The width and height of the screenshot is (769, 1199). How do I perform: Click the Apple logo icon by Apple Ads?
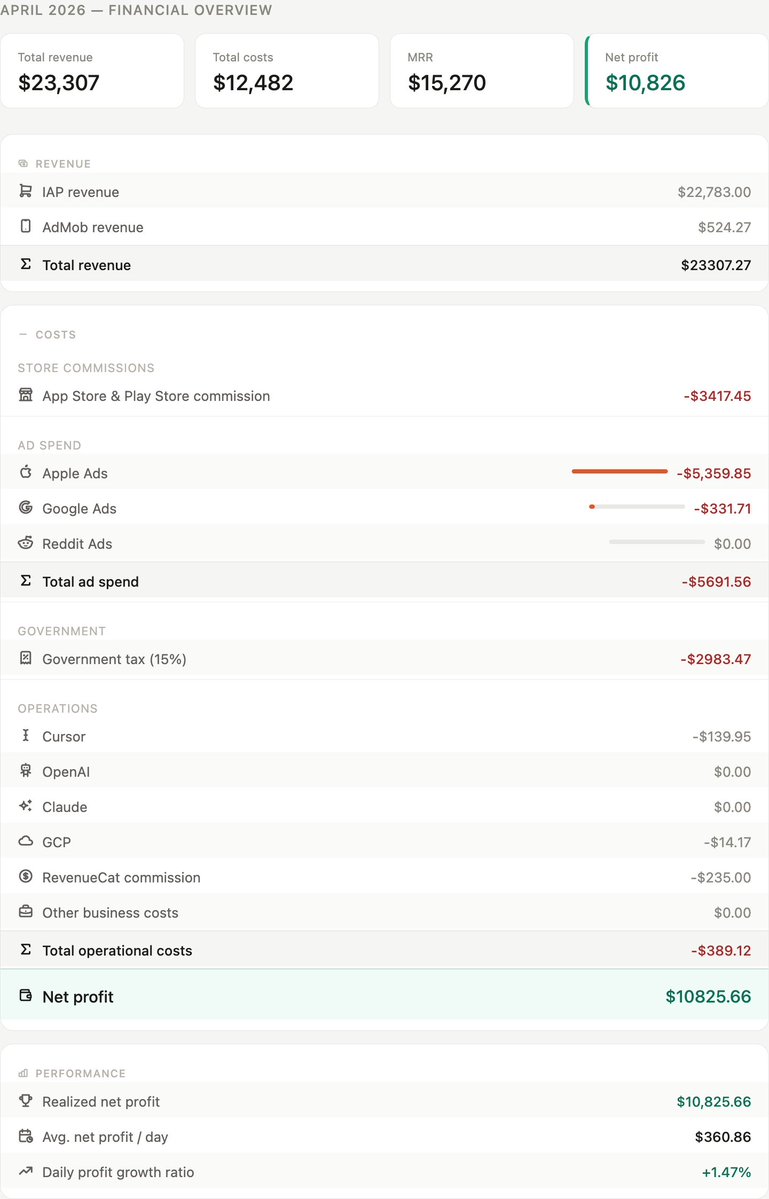[x=25, y=472]
